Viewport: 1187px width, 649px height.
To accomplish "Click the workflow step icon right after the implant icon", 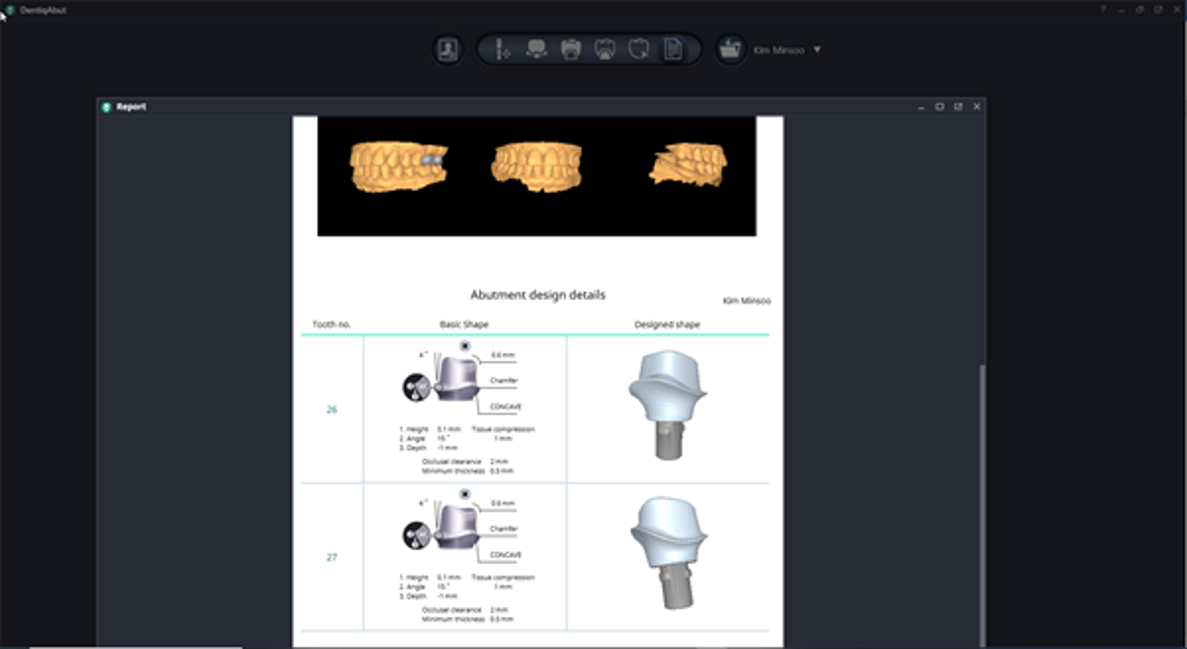I will (537, 50).
